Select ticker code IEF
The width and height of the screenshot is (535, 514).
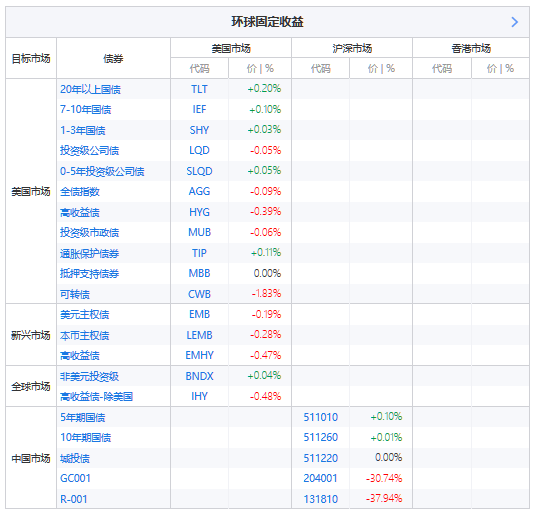coord(199,109)
